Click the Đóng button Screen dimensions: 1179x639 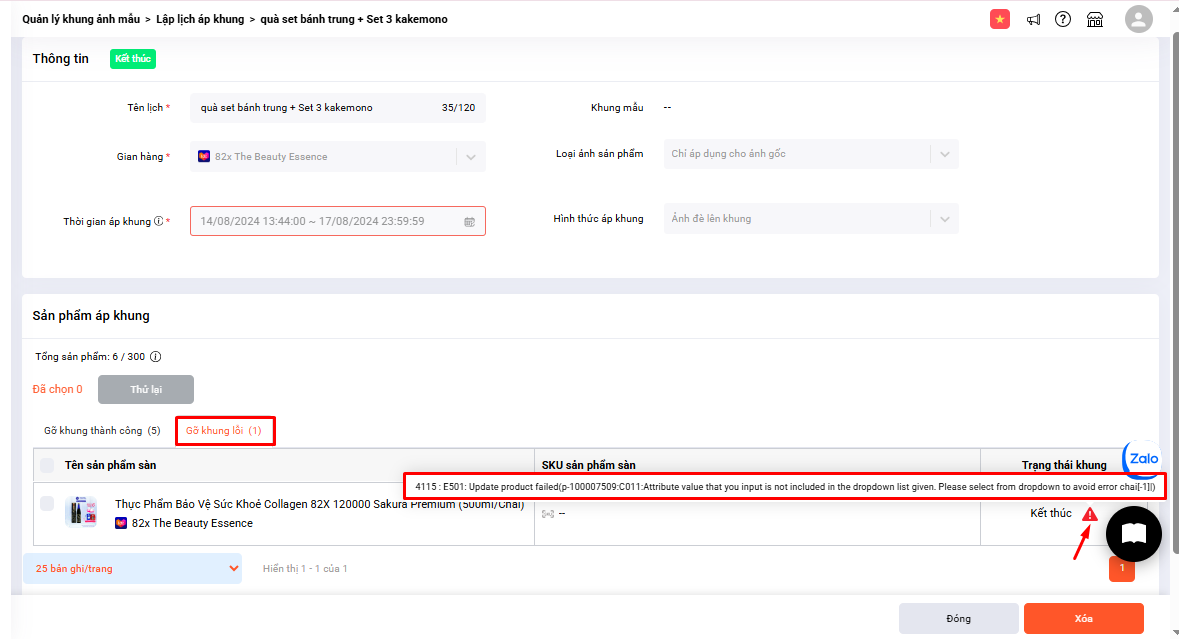tap(958, 618)
